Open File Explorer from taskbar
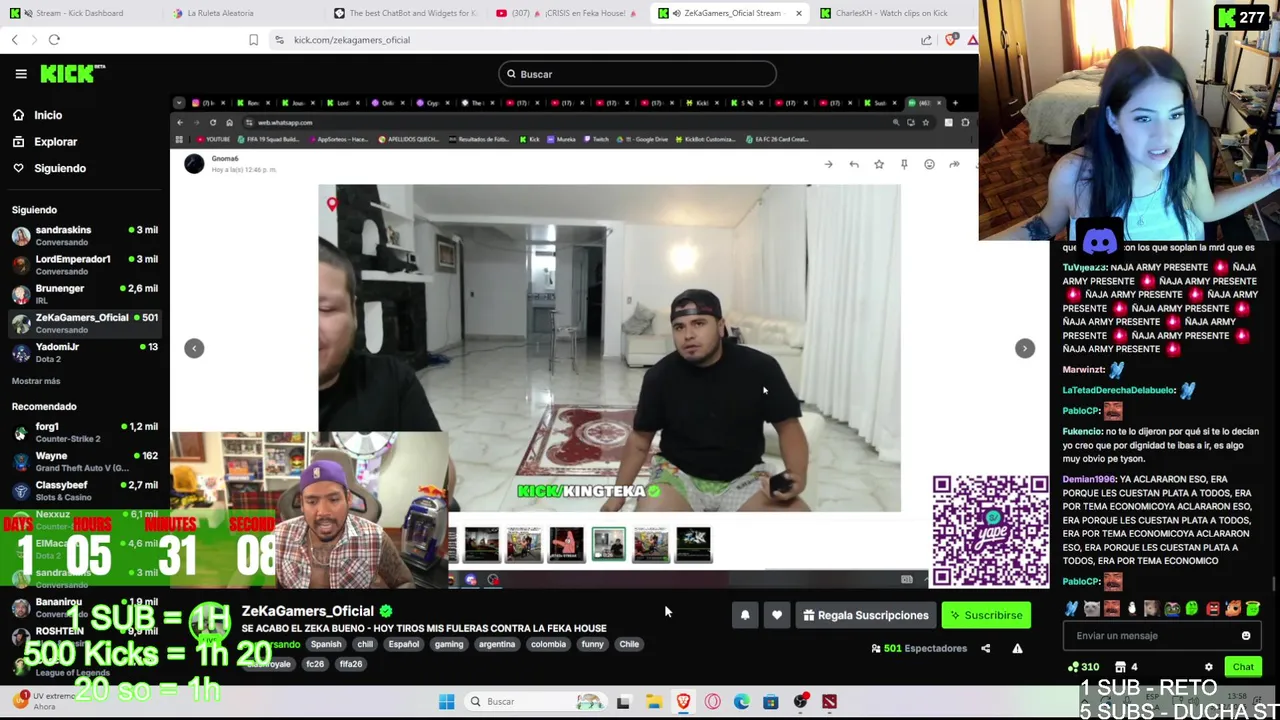 pos(653,701)
